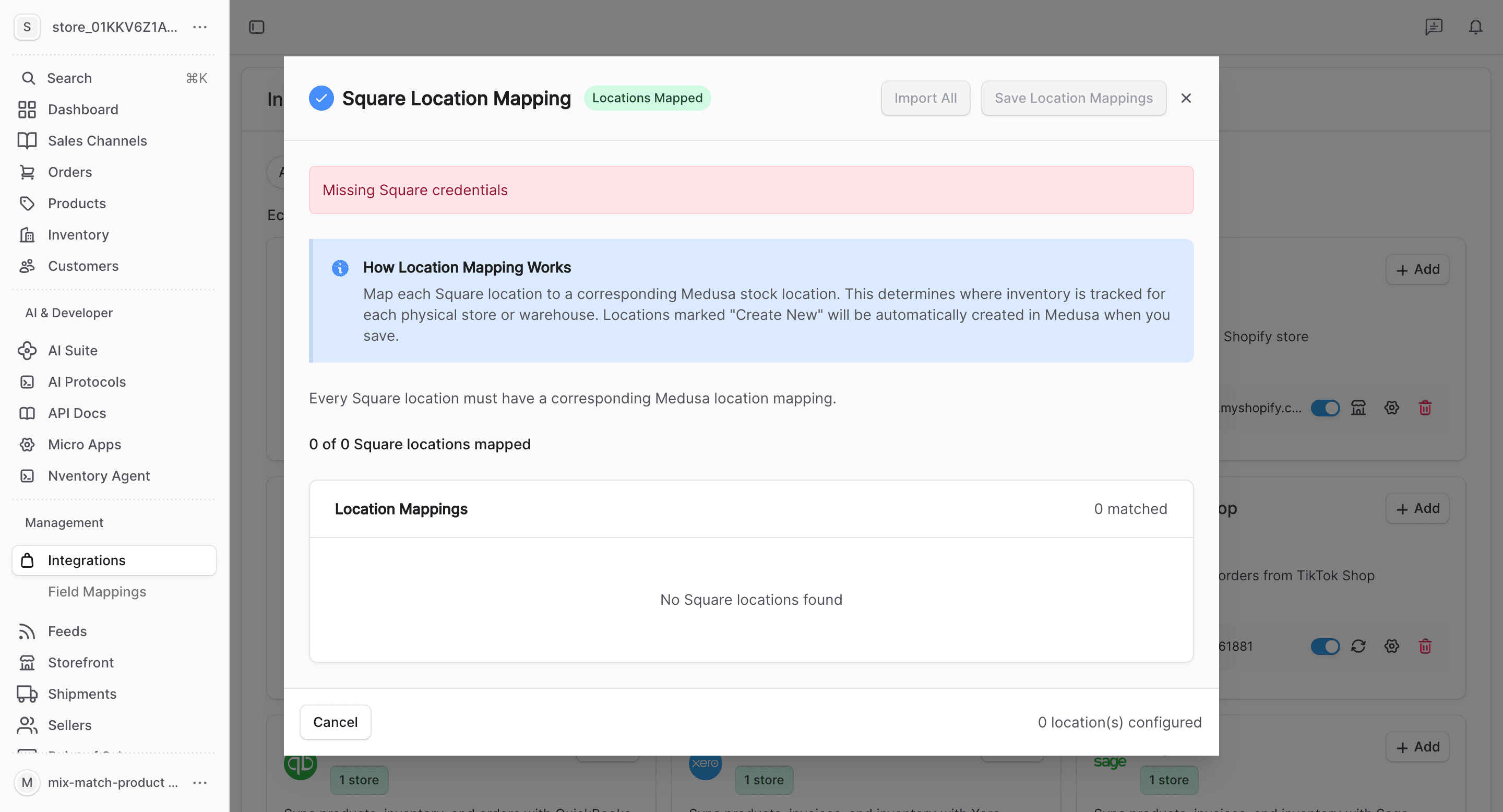1503x812 pixels.
Task: Click Save Location Mappings button
Action: coord(1073,98)
